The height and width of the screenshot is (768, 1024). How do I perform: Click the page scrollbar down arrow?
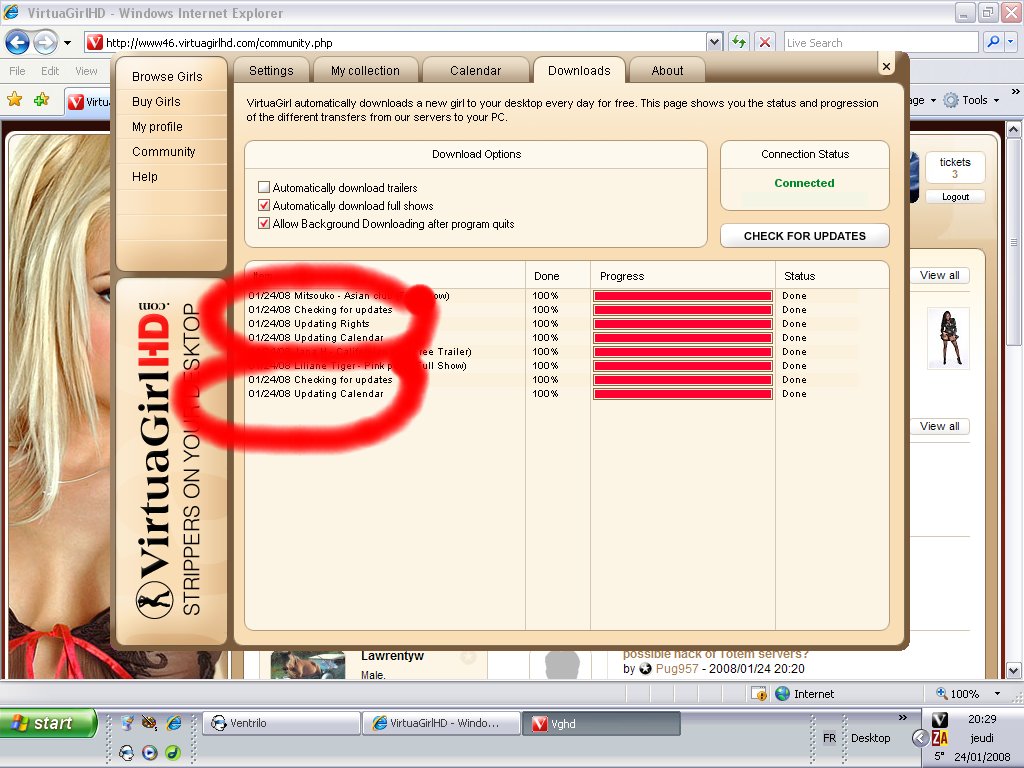pos(1014,670)
